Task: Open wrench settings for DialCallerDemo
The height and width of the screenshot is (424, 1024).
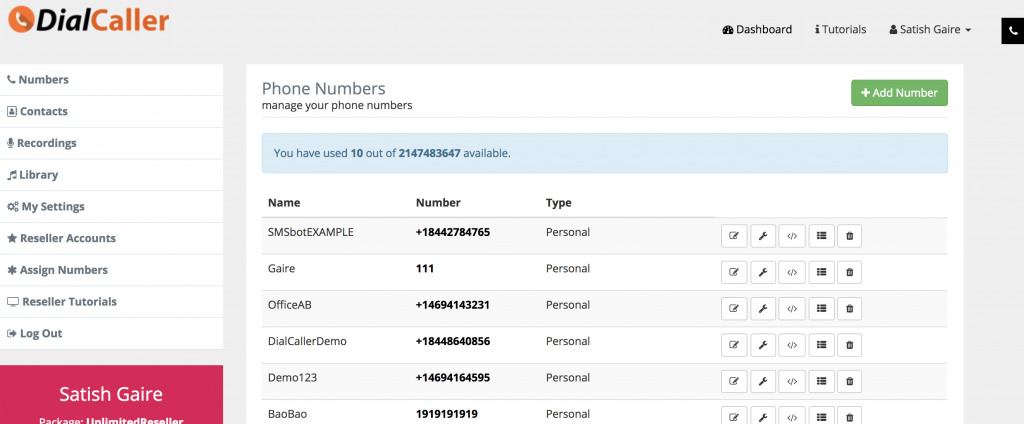Action: 763,345
